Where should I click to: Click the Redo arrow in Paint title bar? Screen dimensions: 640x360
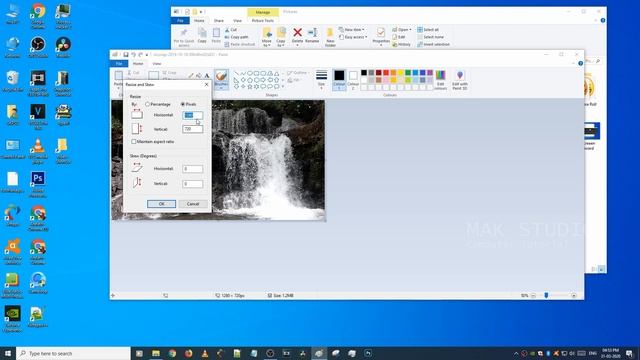[140, 54]
